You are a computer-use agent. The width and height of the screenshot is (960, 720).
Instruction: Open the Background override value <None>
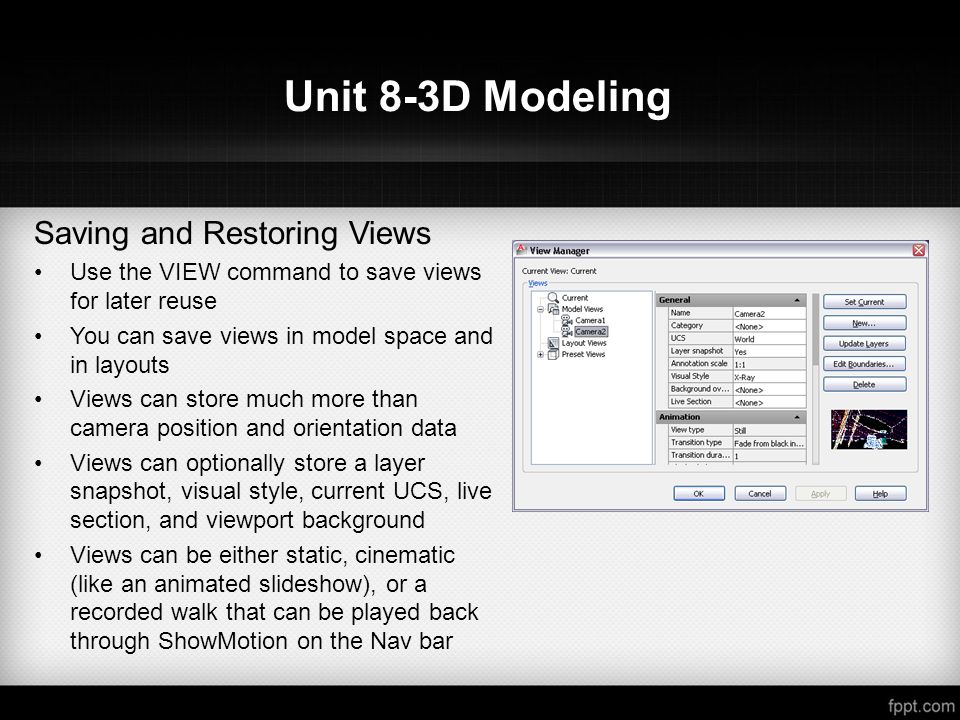tap(770, 389)
